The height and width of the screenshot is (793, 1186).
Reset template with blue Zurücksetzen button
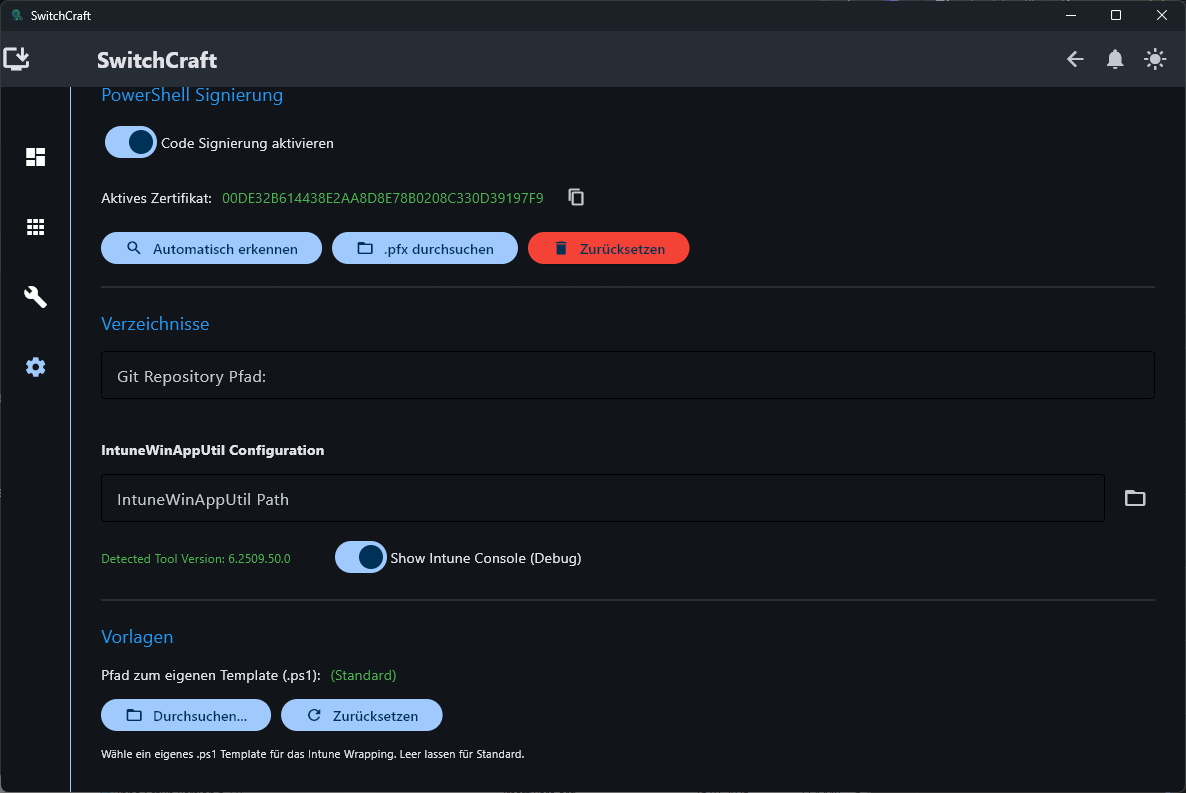362,715
